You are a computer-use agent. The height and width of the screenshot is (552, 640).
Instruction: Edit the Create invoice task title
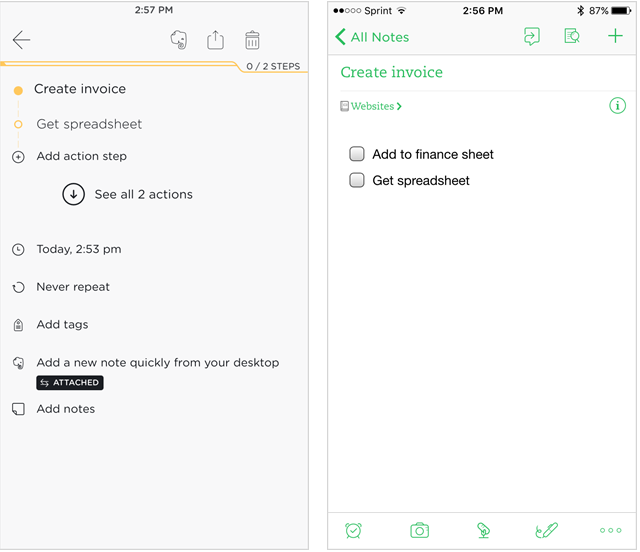coord(80,89)
